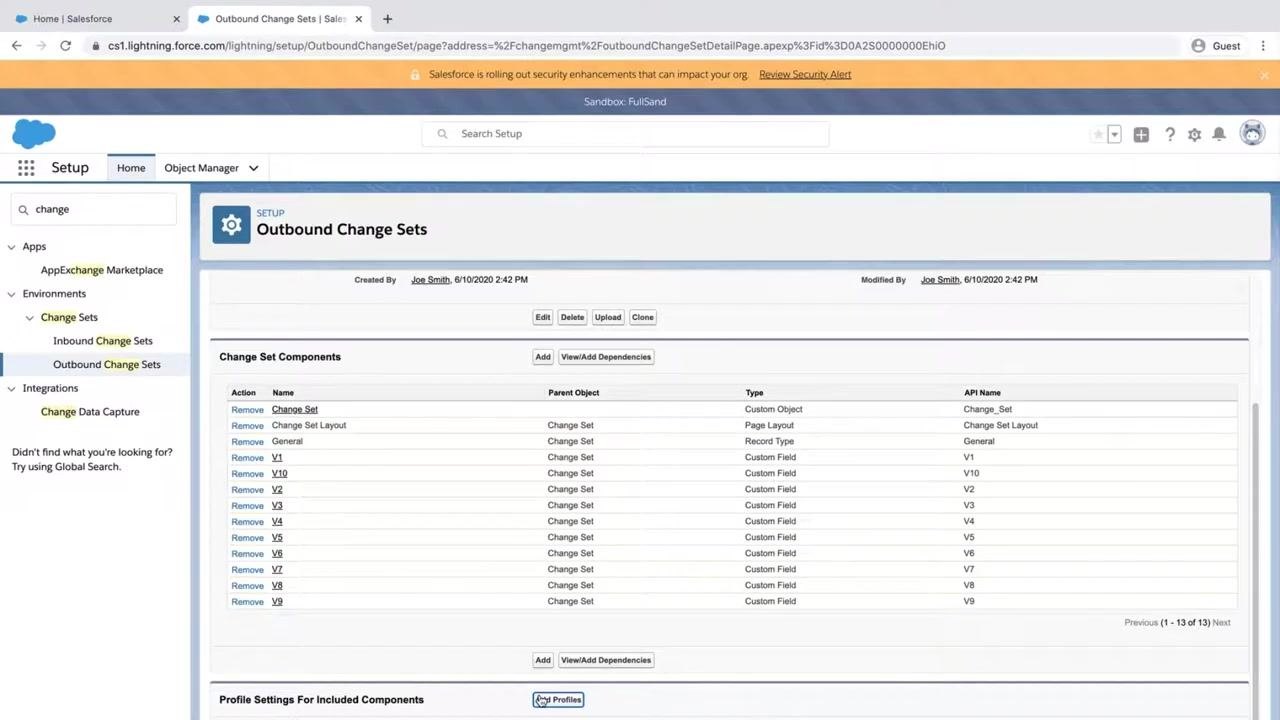Remove the V1 custom field
The width and height of the screenshot is (1280, 720).
[247, 458]
